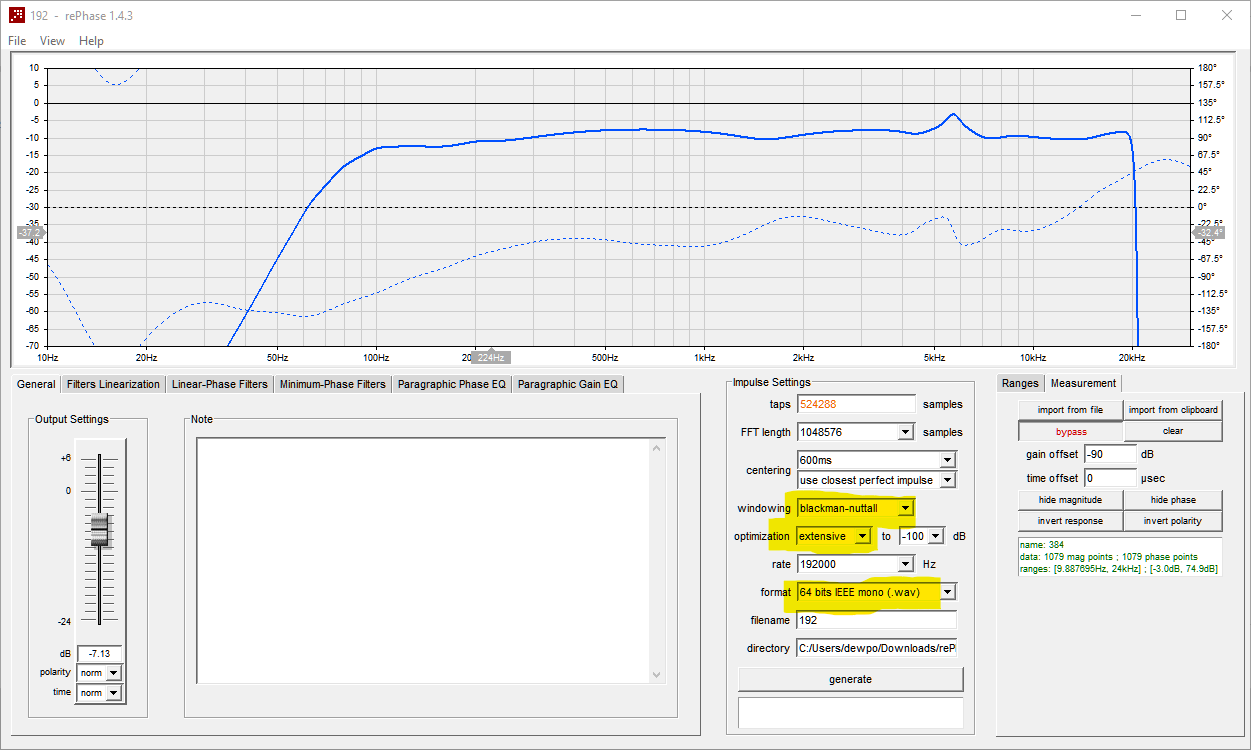
Task: Click the 1kHz frequency axis label
Action: coord(704,357)
